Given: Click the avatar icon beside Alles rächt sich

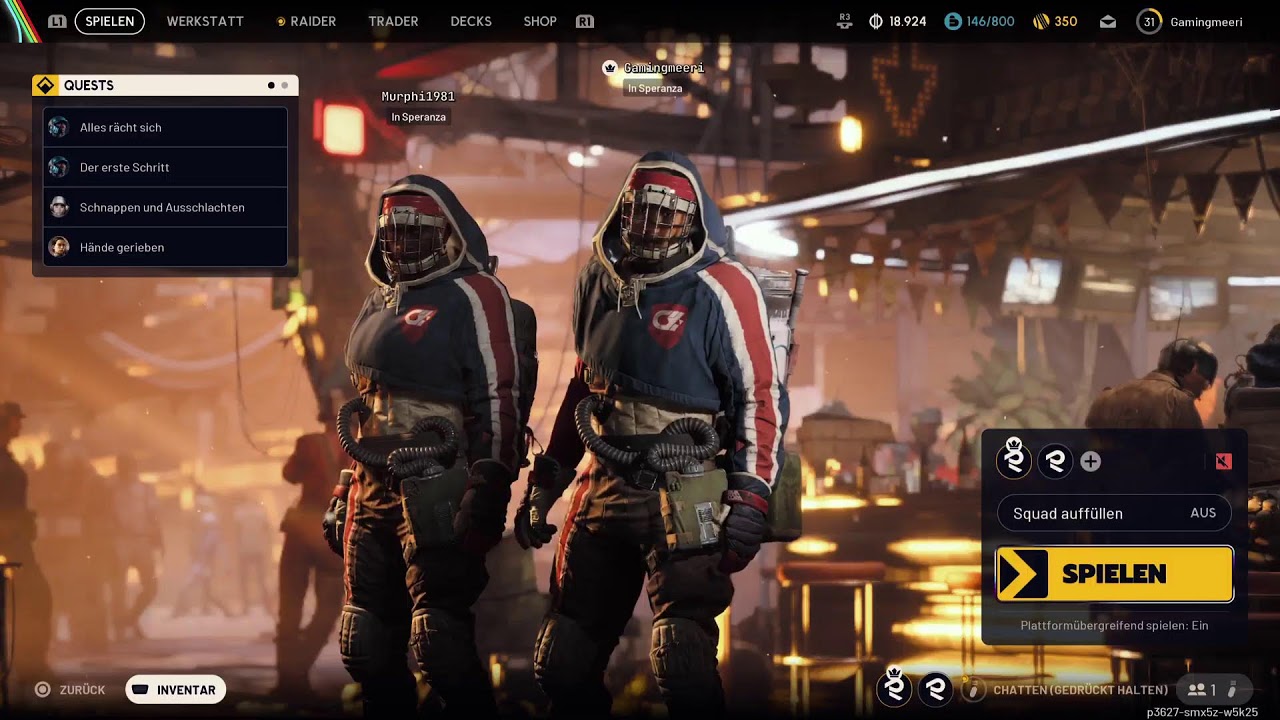Looking at the screenshot, I should 59,127.
